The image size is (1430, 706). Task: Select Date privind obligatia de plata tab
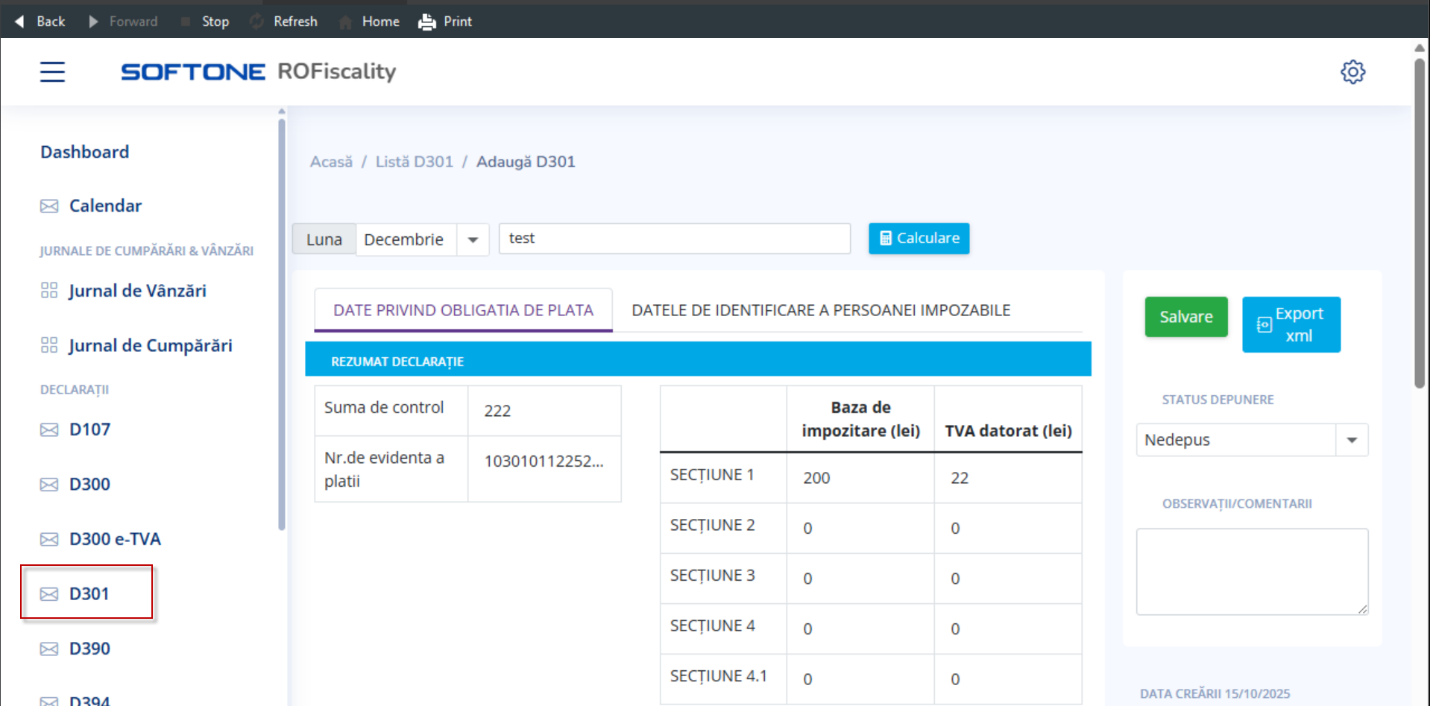463,310
